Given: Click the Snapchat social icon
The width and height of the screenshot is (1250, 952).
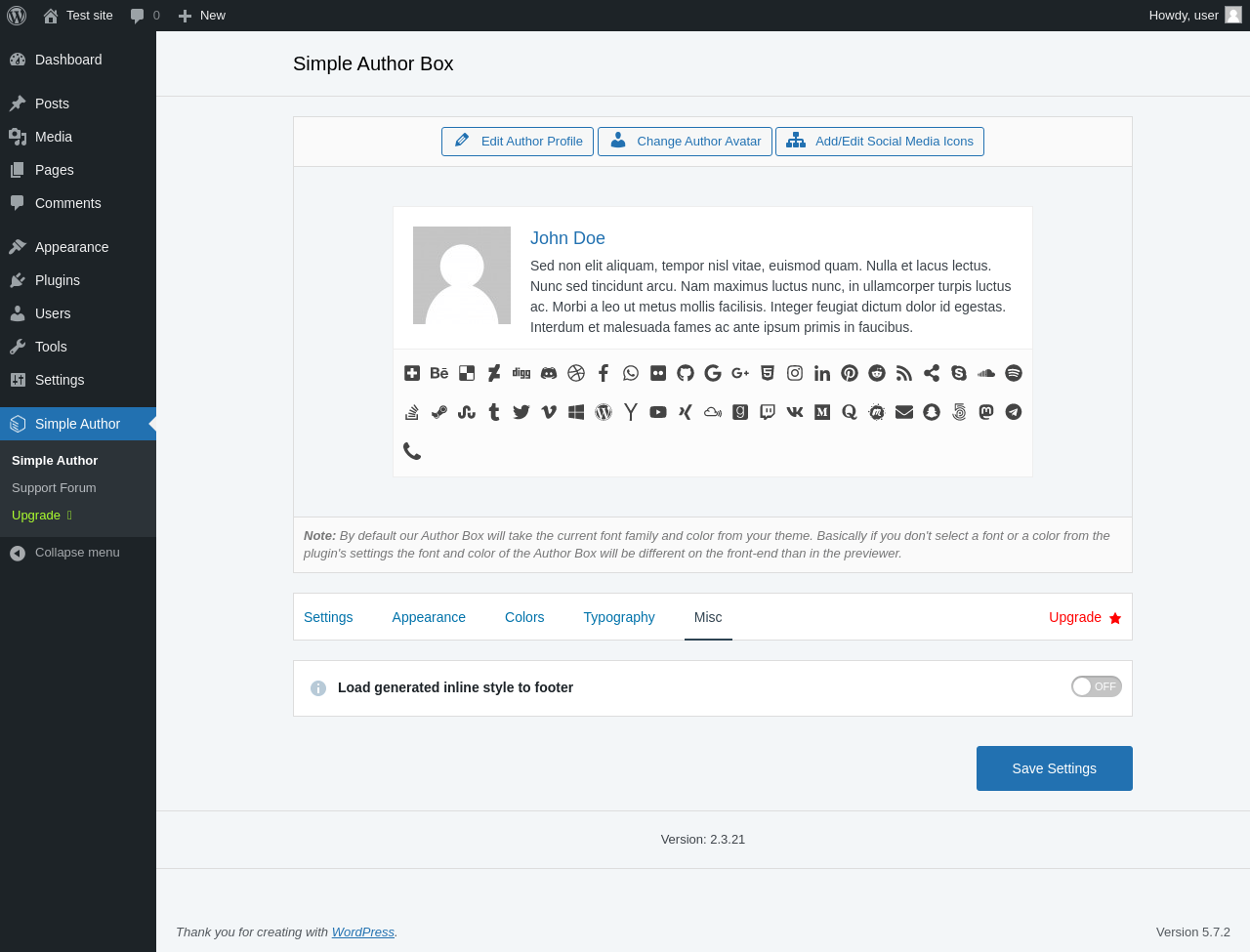Looking at the screenshot, I should pos(932,412).
